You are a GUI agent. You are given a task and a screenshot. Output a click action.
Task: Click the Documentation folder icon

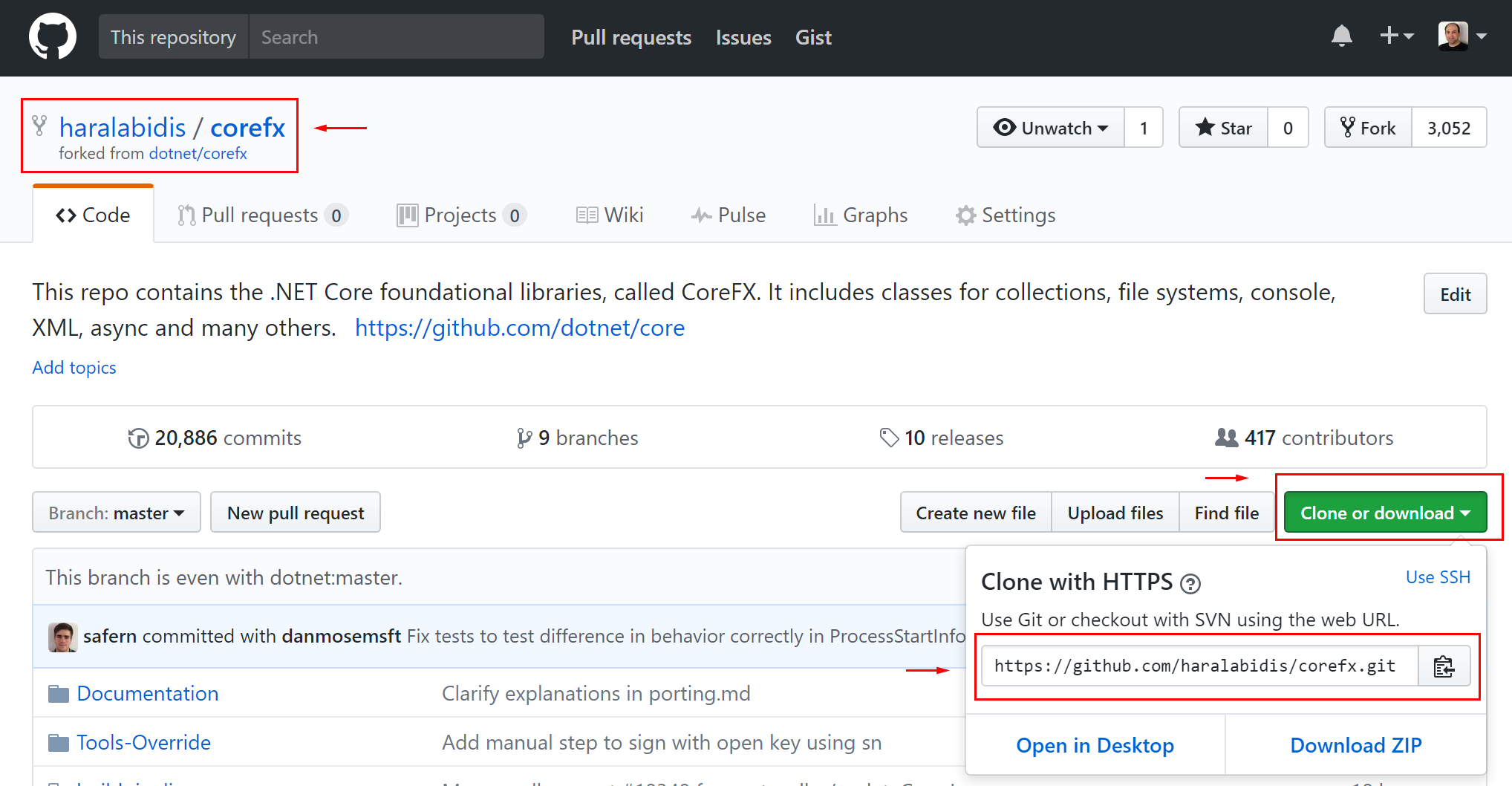coord(59,694)
